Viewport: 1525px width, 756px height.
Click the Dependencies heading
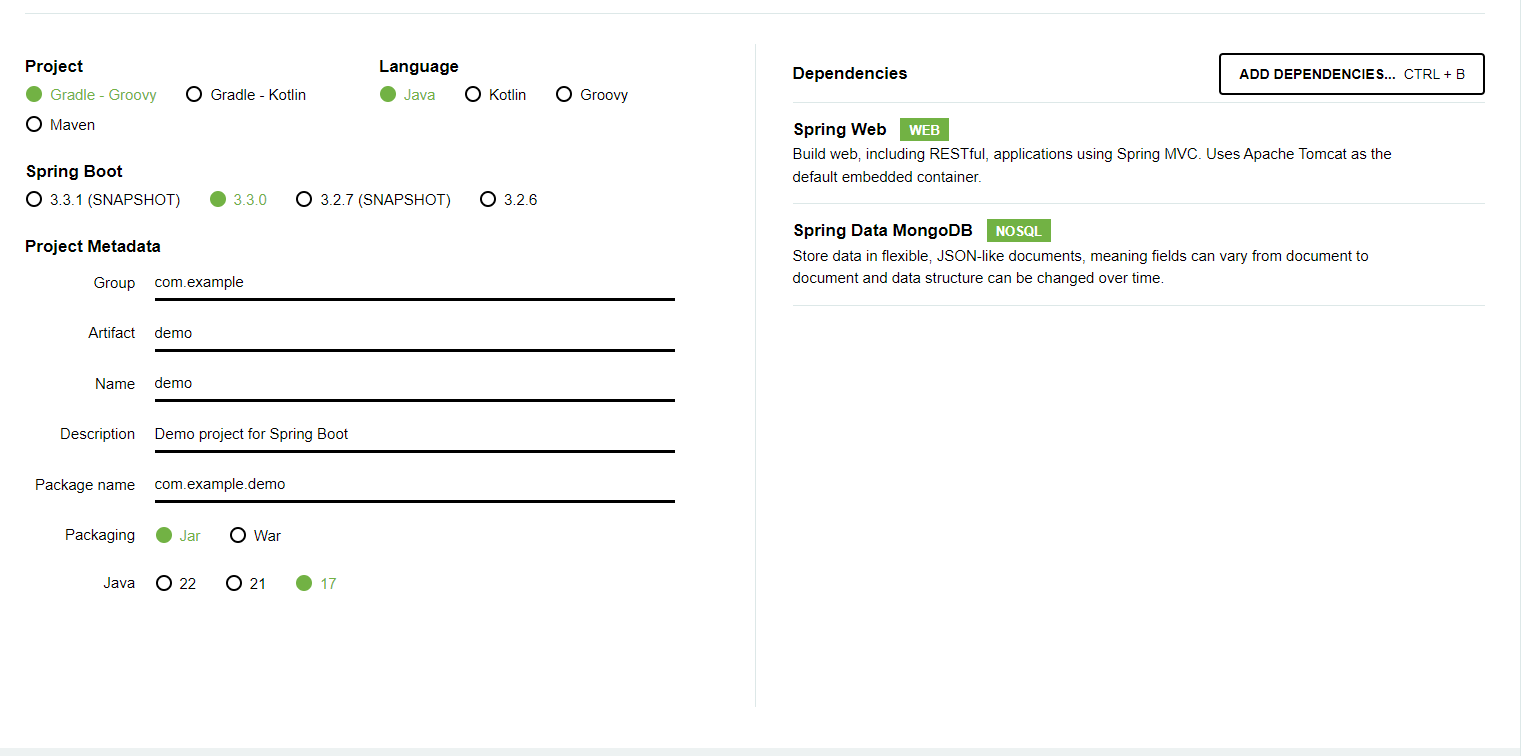pyautogui.click(x=850, y=74)
